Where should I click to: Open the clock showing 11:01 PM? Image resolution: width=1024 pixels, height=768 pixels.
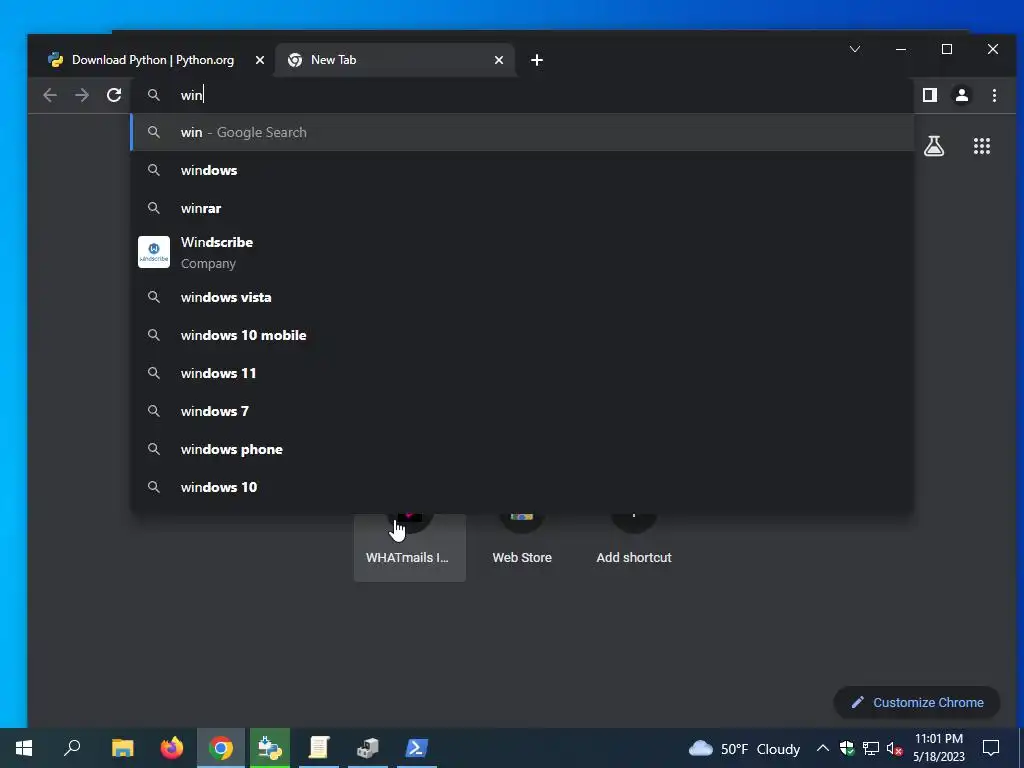938,748
